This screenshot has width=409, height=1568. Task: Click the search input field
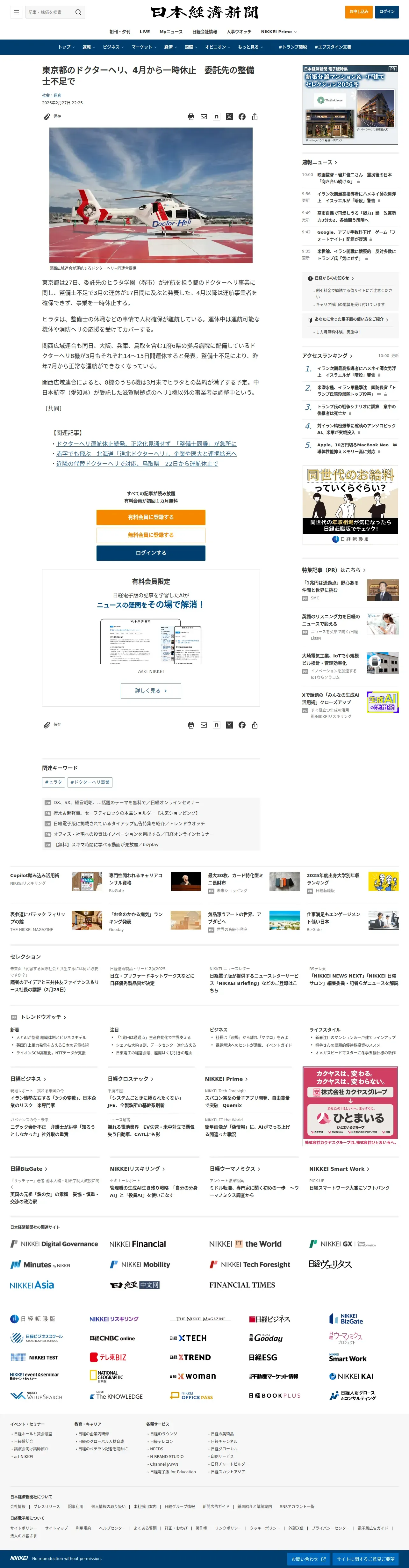(49, 12)
